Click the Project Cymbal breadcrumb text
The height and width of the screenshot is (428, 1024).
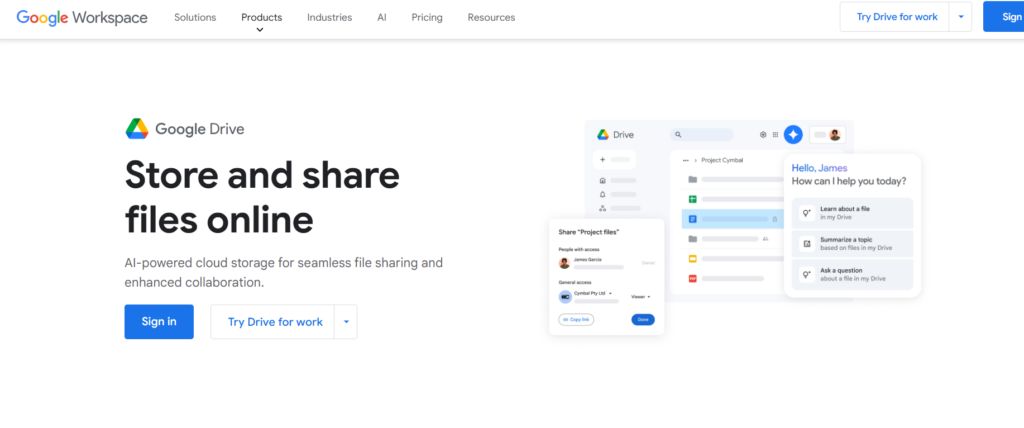point(722,160)
